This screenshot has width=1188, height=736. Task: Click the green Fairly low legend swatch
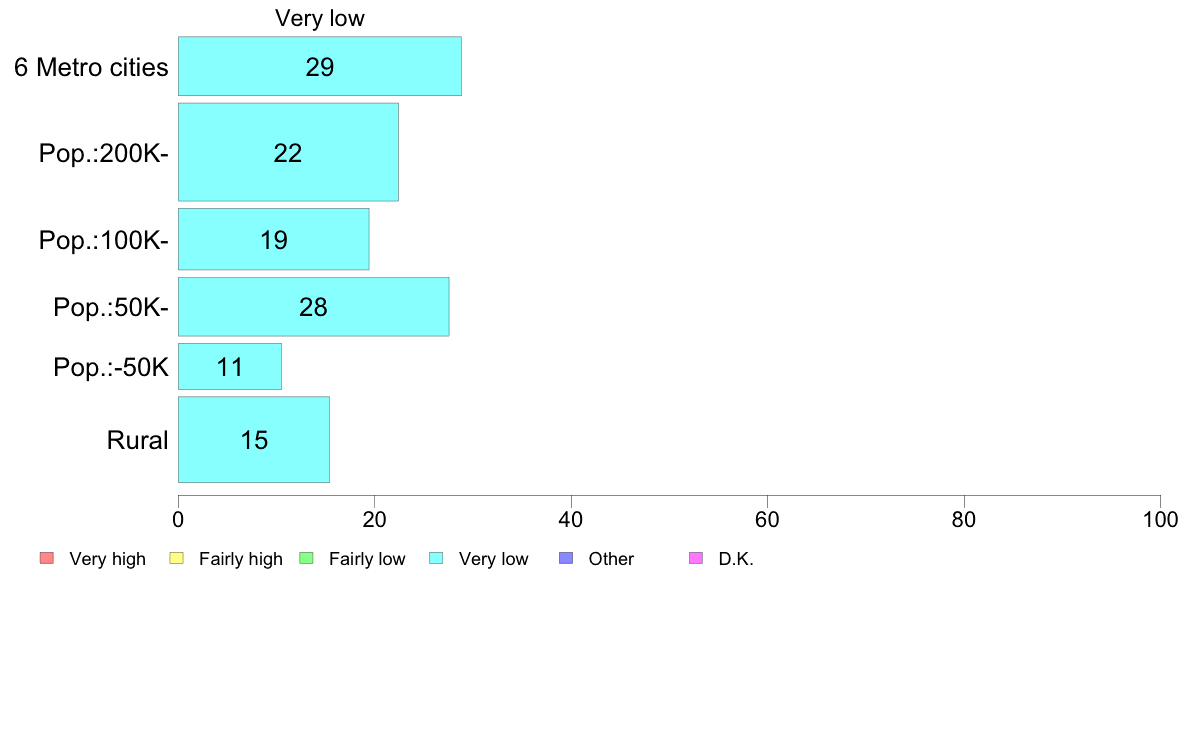(x=307, y=559)
